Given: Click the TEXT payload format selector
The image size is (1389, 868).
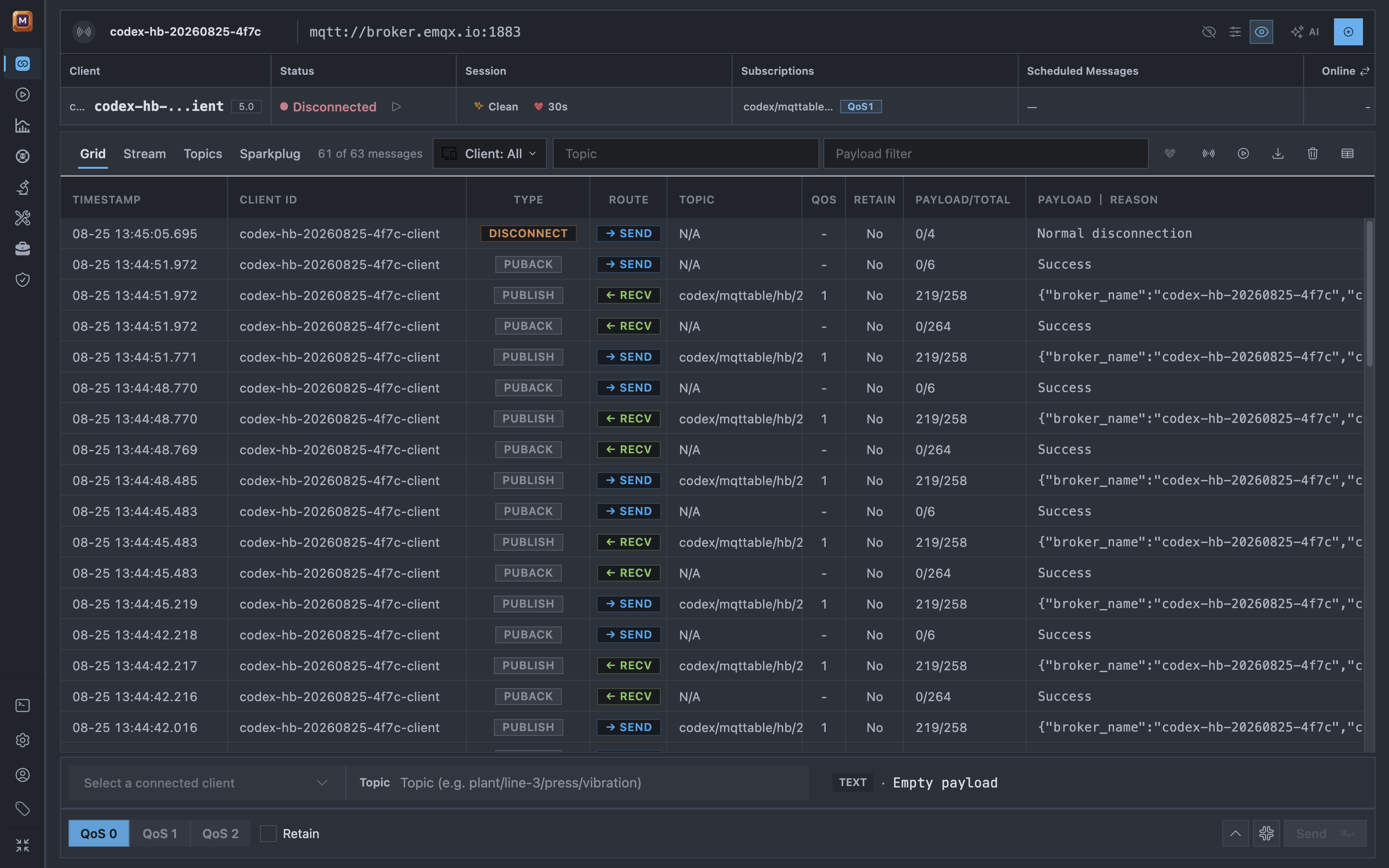Looking at the screenshot, I should 853,783.
